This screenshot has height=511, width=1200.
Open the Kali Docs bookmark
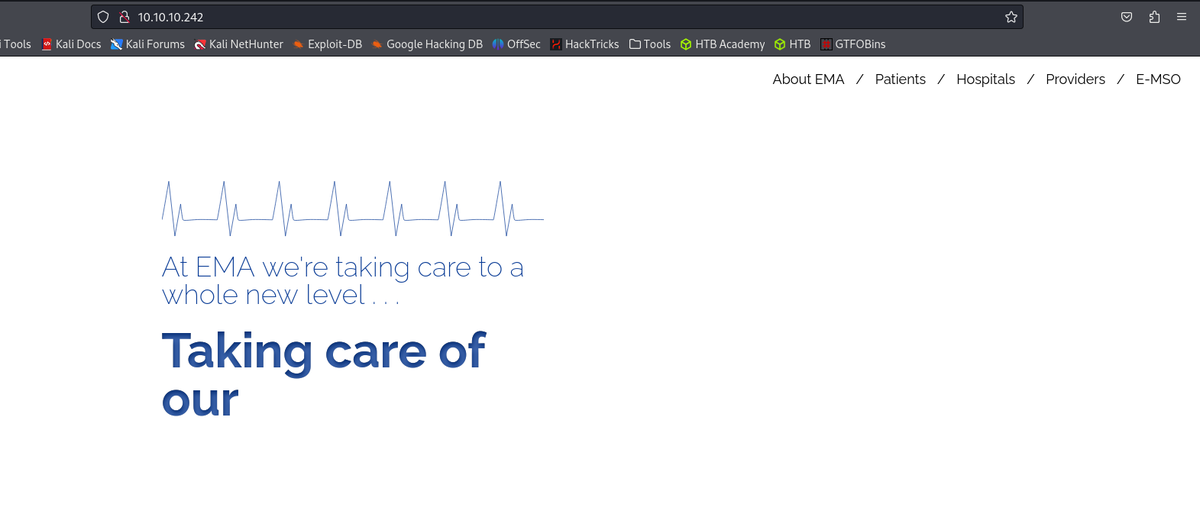[x=72, y=44]
